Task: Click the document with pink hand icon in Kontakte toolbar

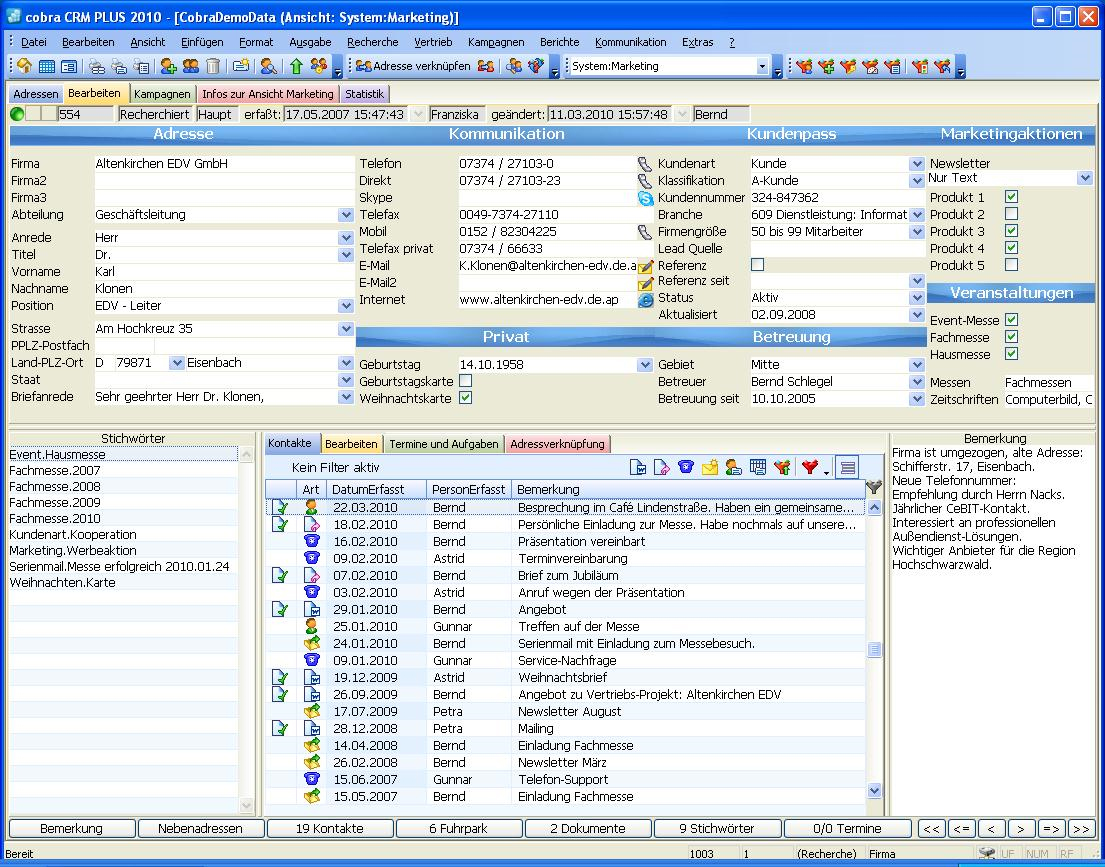Action: point(662,467)
